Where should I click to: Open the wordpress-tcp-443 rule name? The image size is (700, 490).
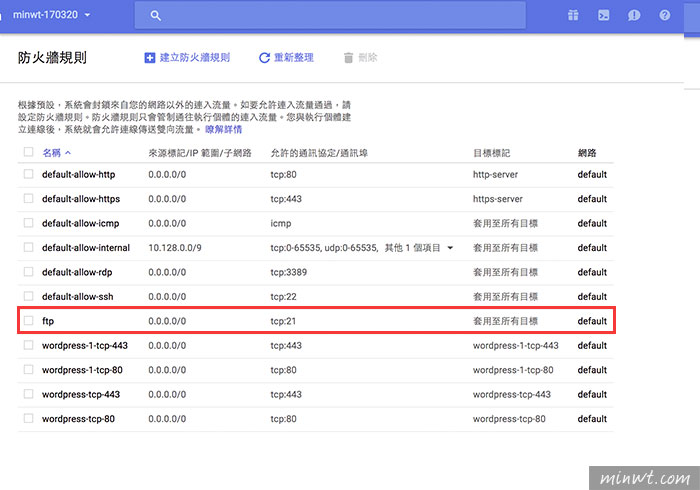coord(81,394)
